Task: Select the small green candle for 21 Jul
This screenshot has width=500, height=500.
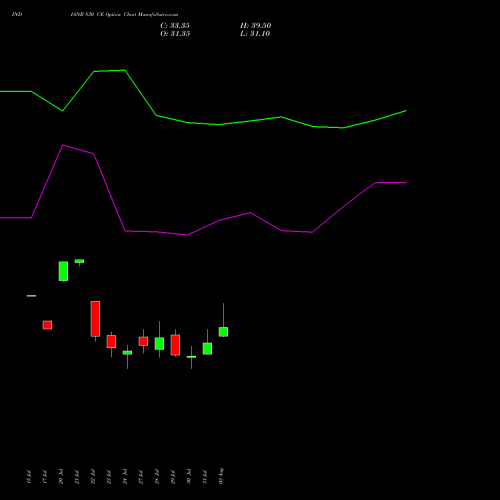Action: coord(79,261)
